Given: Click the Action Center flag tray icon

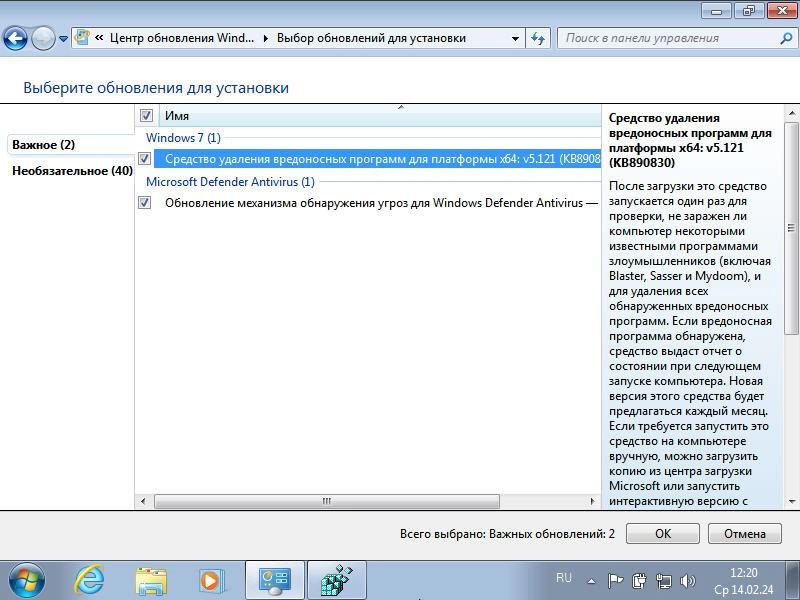Looking at the screenshot, I should (x=616, y=579).
